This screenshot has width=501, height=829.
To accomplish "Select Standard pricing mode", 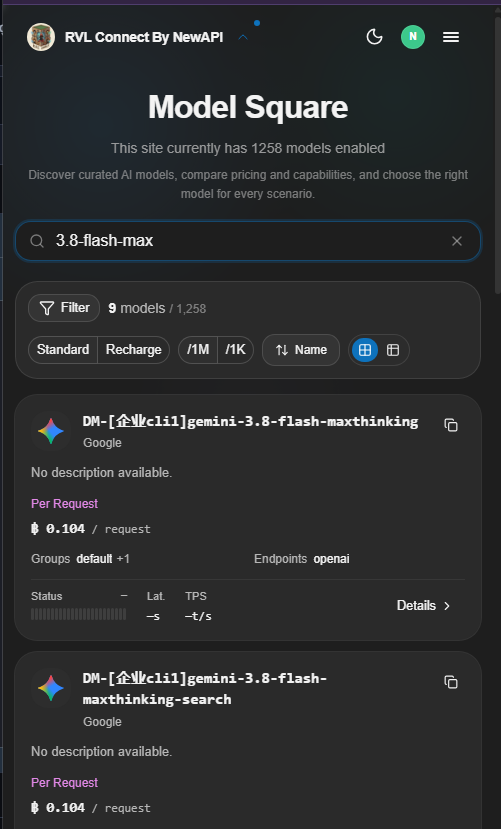I will point(63,350).
